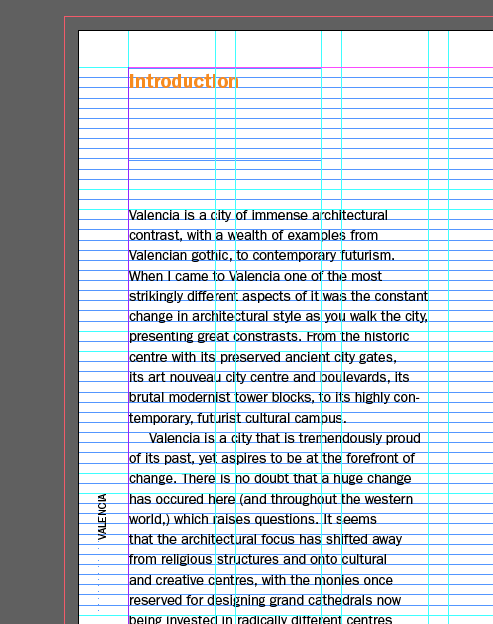Click the line 'reserved for designing grand cathedrals now'
The image size is (493, 624).
(265, 600)
